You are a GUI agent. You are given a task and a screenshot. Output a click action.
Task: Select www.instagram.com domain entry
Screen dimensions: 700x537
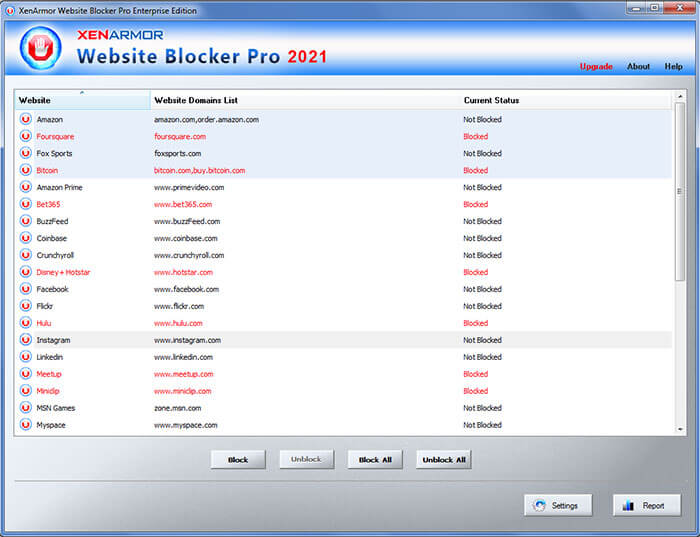[x=187, y=340]
